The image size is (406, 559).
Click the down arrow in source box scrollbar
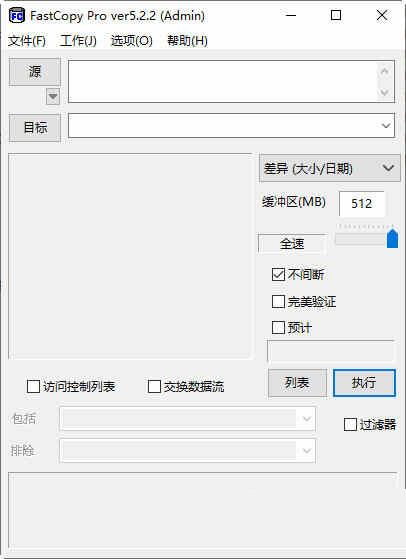click(x=384, y=92)
